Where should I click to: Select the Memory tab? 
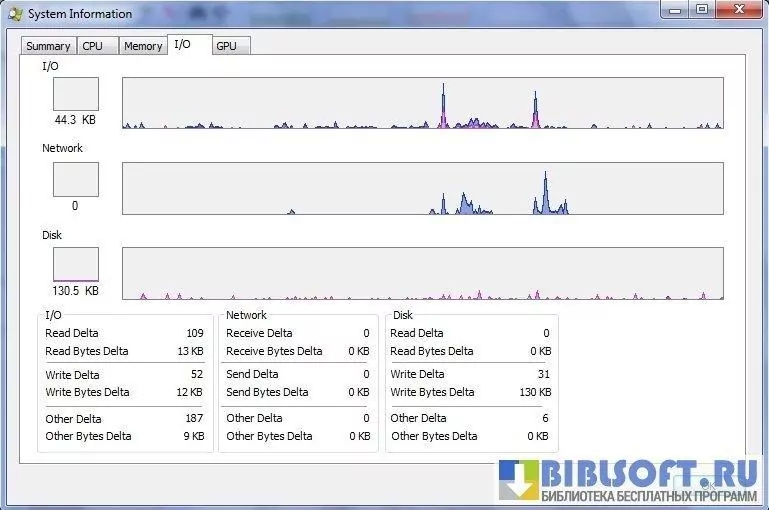click(143, 46)
